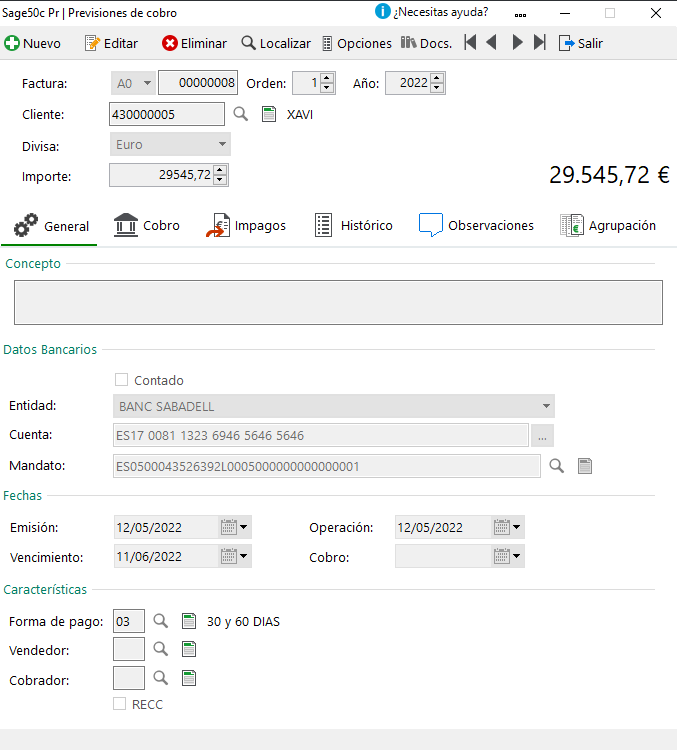Go to previous record arrow

tap(491, 43)
